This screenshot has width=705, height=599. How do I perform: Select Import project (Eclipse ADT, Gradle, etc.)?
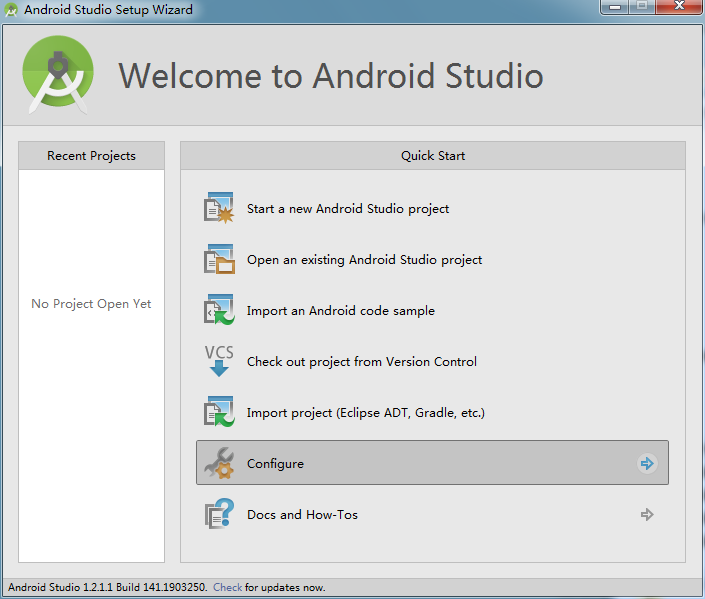[366, 413]
